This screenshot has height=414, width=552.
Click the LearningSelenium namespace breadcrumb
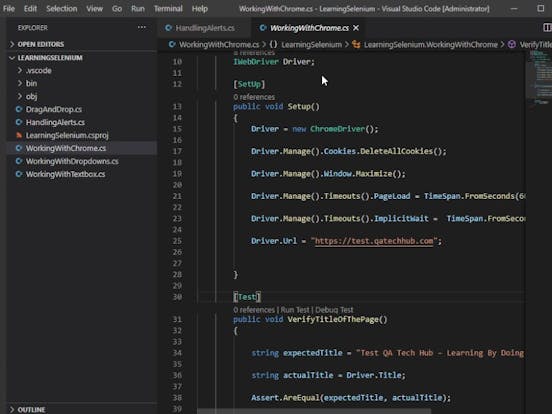point(312,45)
